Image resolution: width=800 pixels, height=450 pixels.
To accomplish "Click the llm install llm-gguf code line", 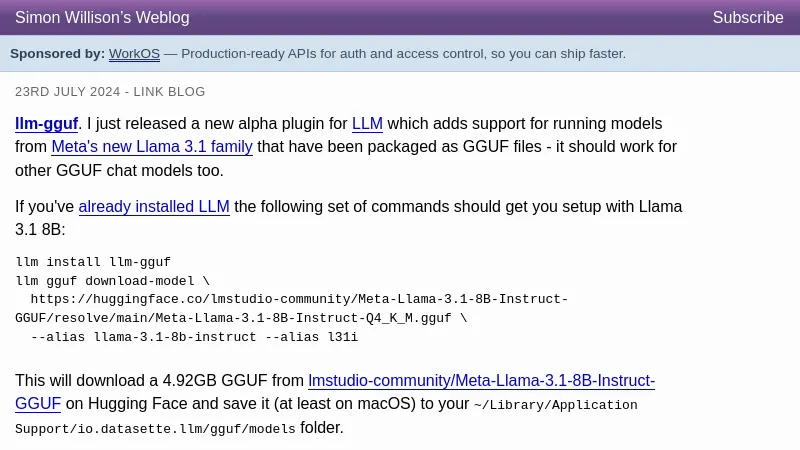I will coord(93,262).
